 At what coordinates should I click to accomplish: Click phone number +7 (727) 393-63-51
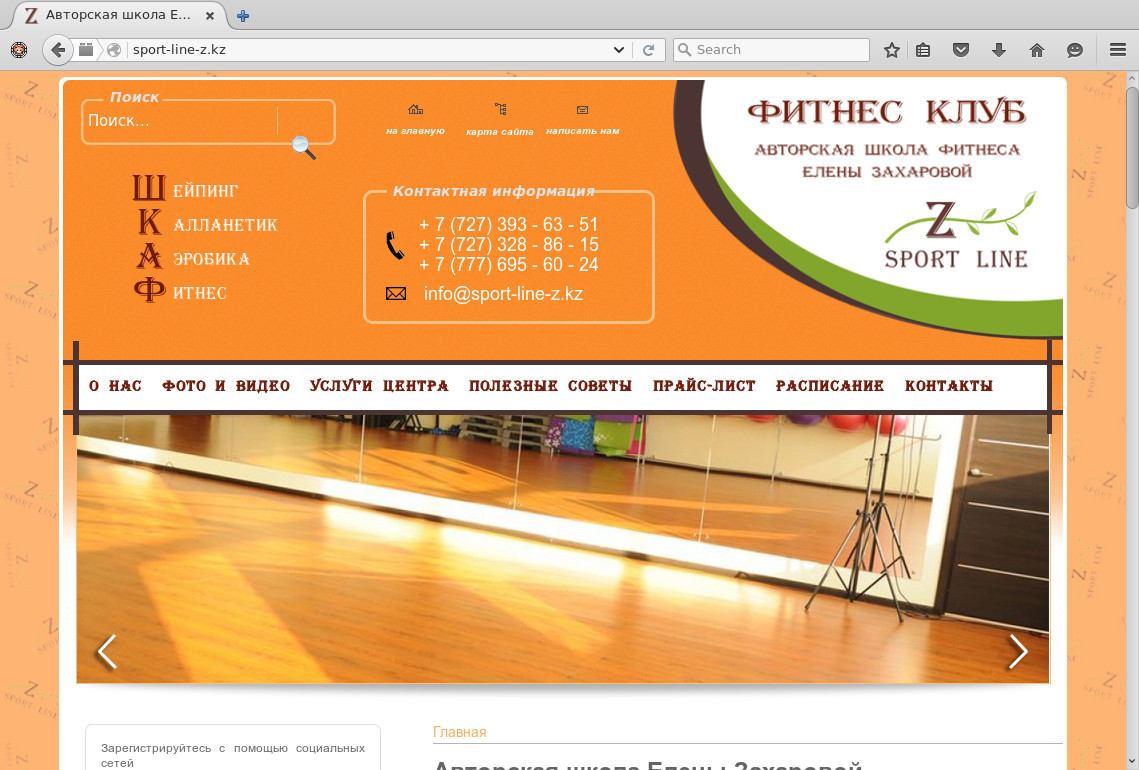click(508, 224)
